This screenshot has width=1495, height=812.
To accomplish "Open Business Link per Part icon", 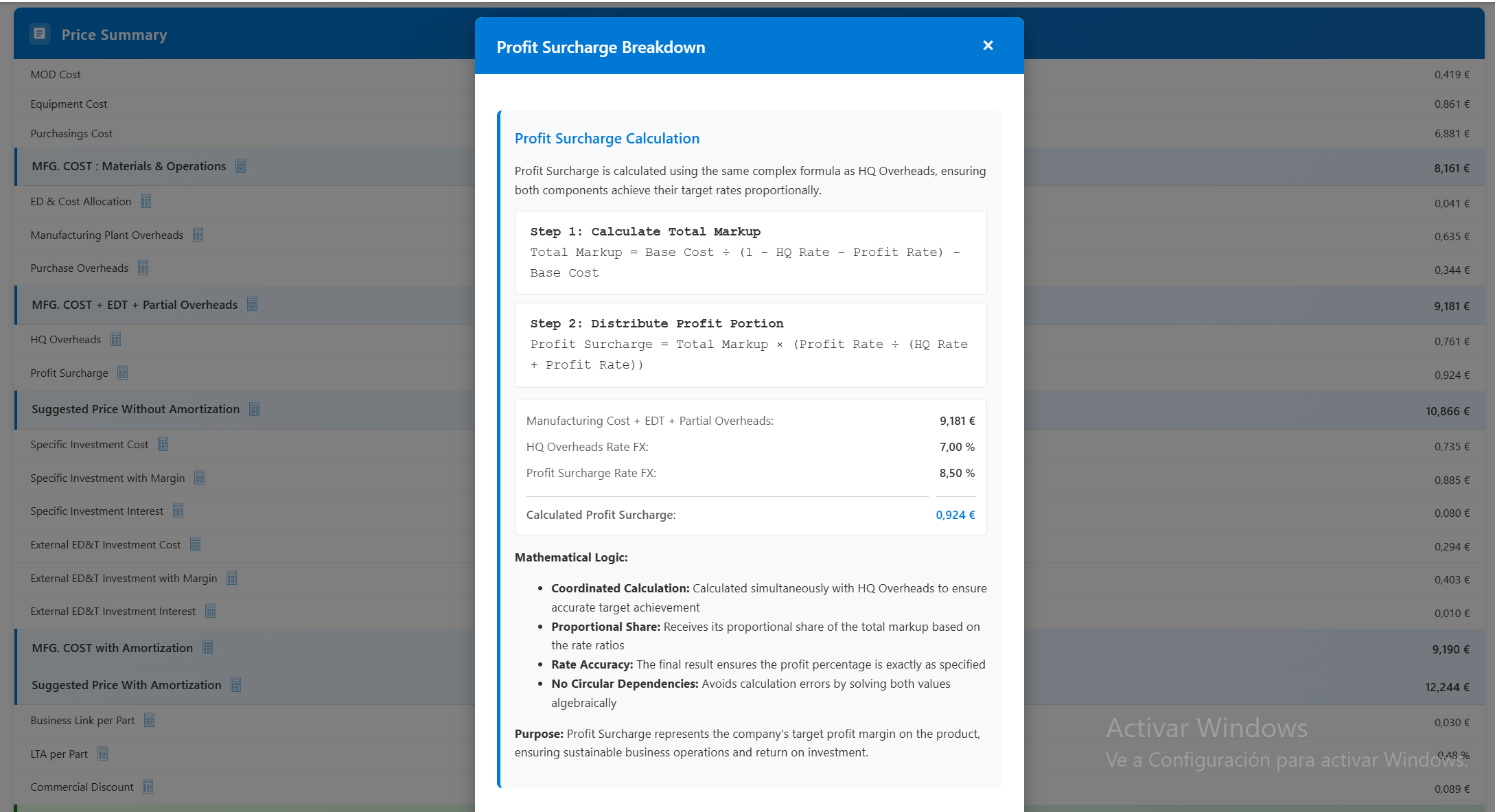I will pyautogui.click(x=149, y=720).
